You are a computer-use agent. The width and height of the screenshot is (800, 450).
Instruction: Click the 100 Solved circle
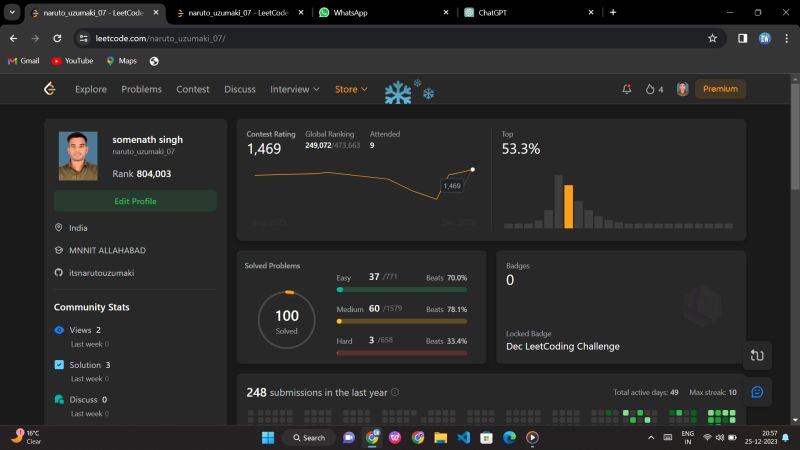(x=287, y=320)
